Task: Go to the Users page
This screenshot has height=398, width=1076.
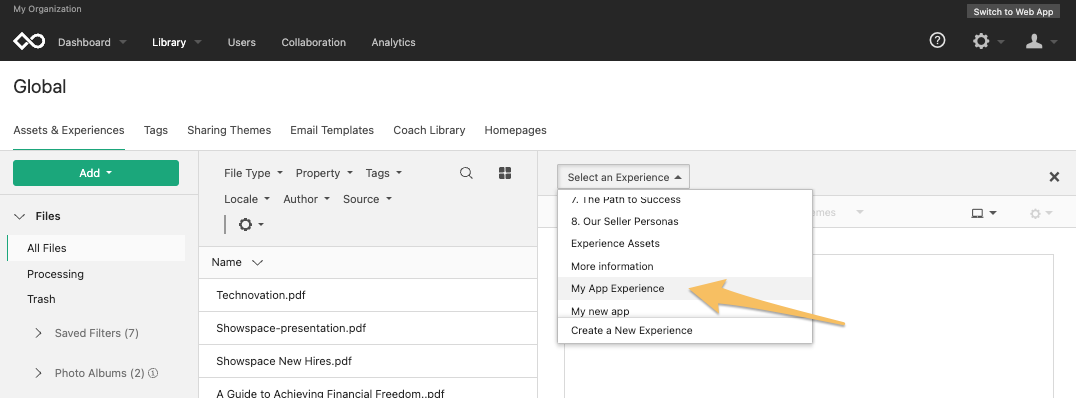Action: click(x=242, y=42)
